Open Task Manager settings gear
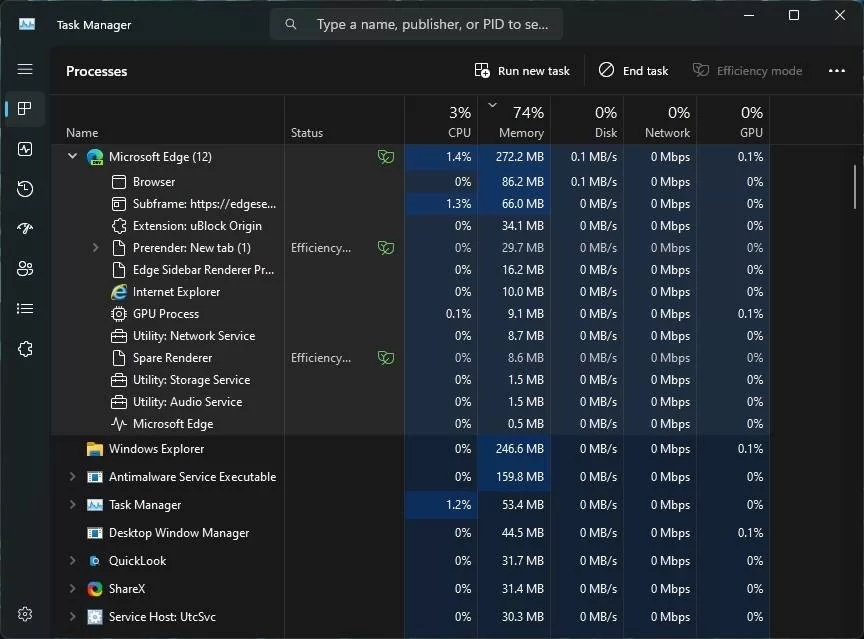This screenshot has height=639, width=864. coord(25,613)
